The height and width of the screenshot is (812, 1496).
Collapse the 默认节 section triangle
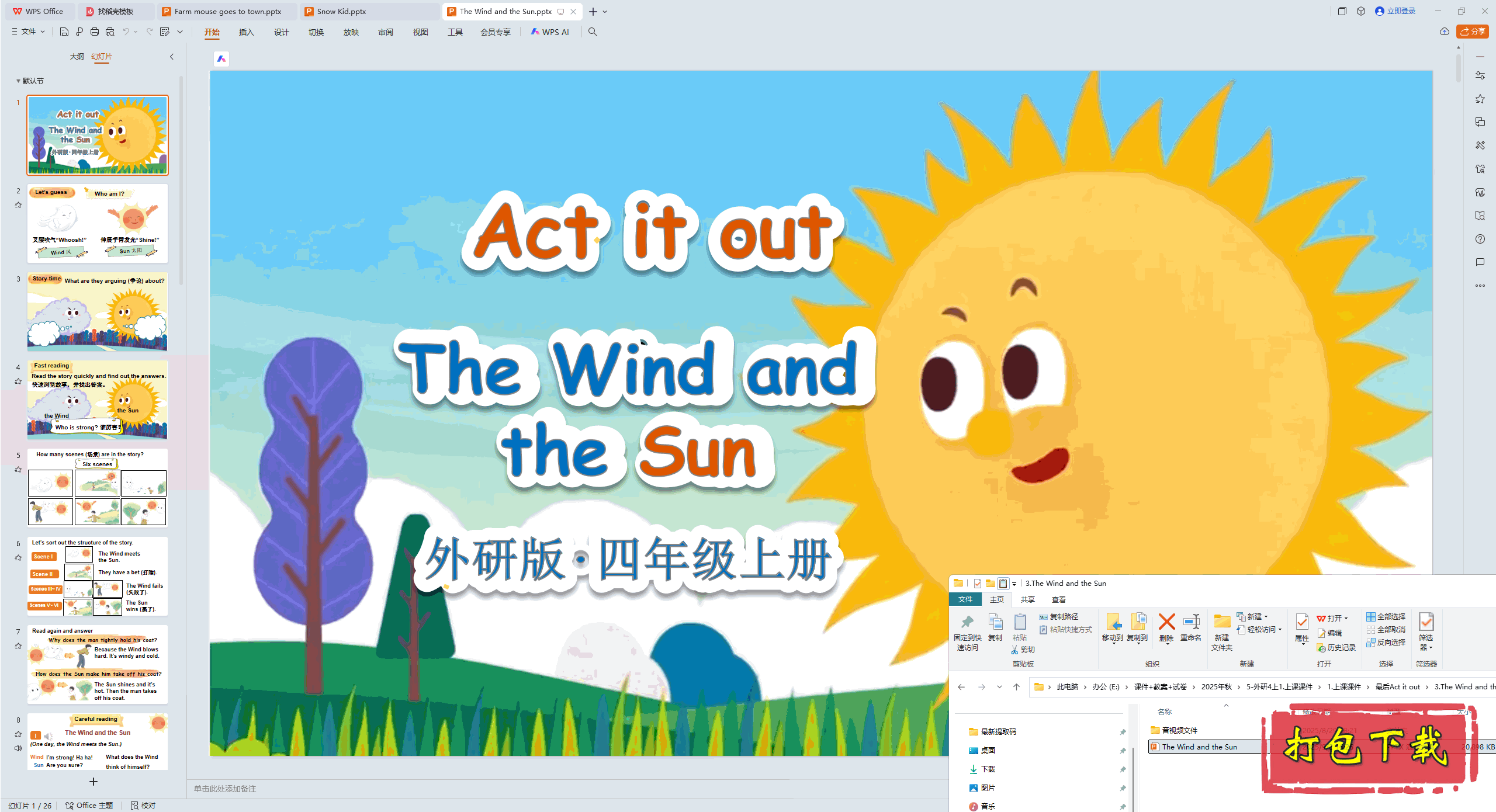18,81
